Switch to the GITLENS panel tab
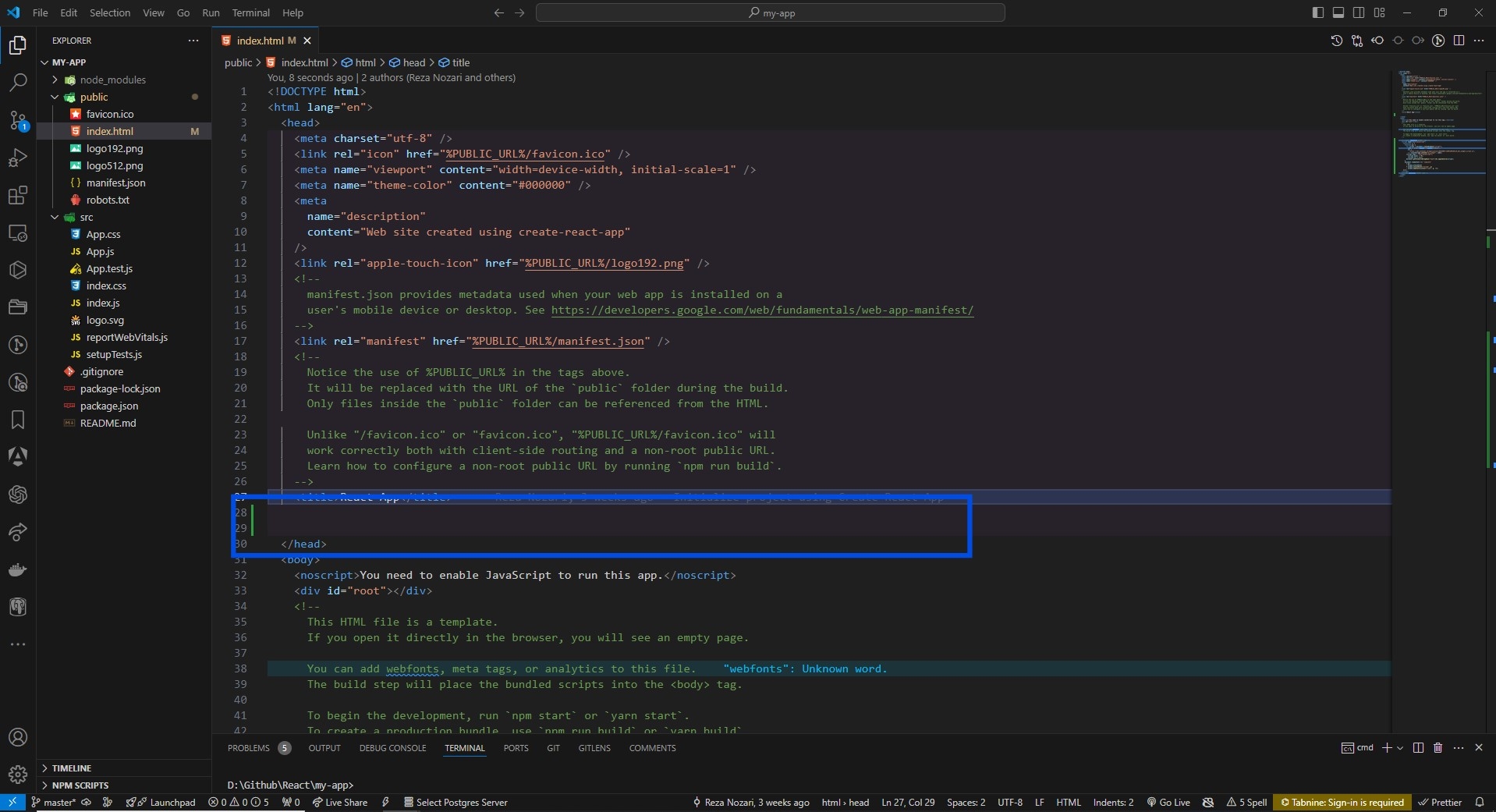 [594, 748]
